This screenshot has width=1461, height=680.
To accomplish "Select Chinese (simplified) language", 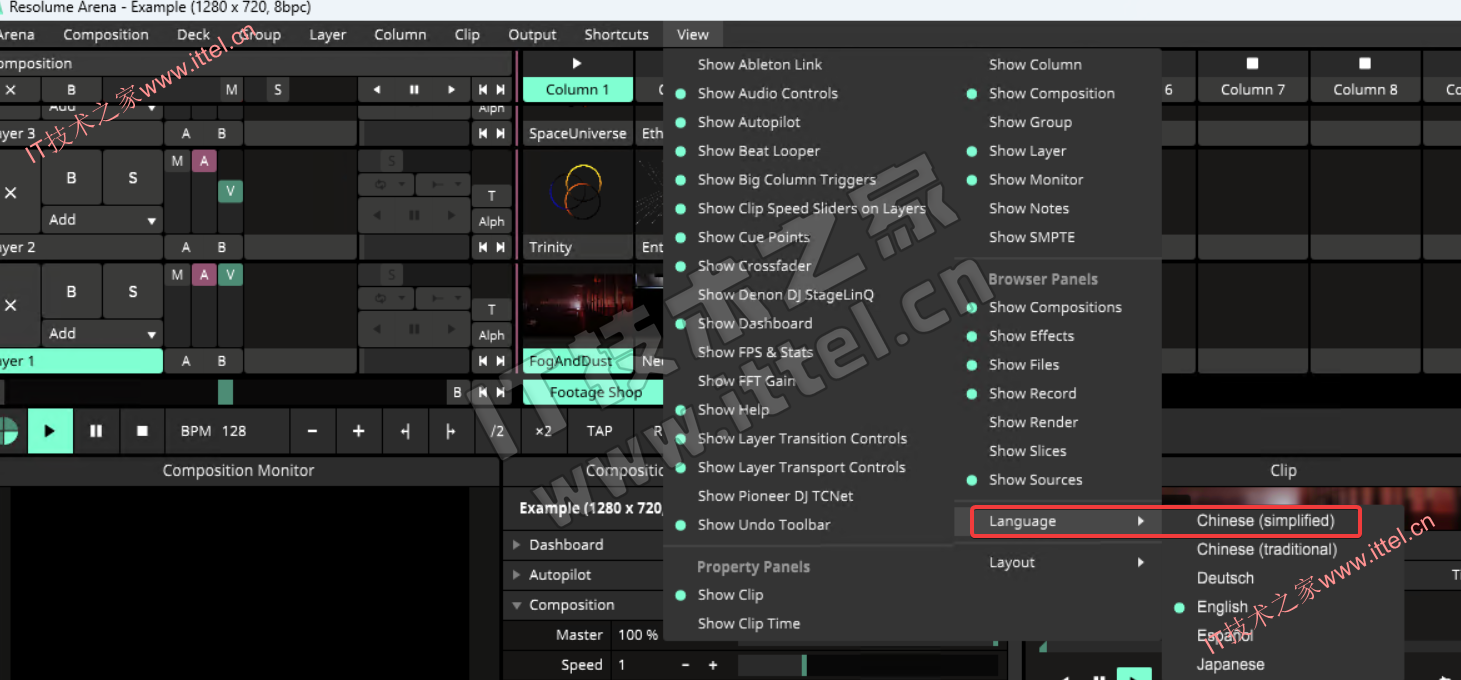I will tap(1265, 521).
